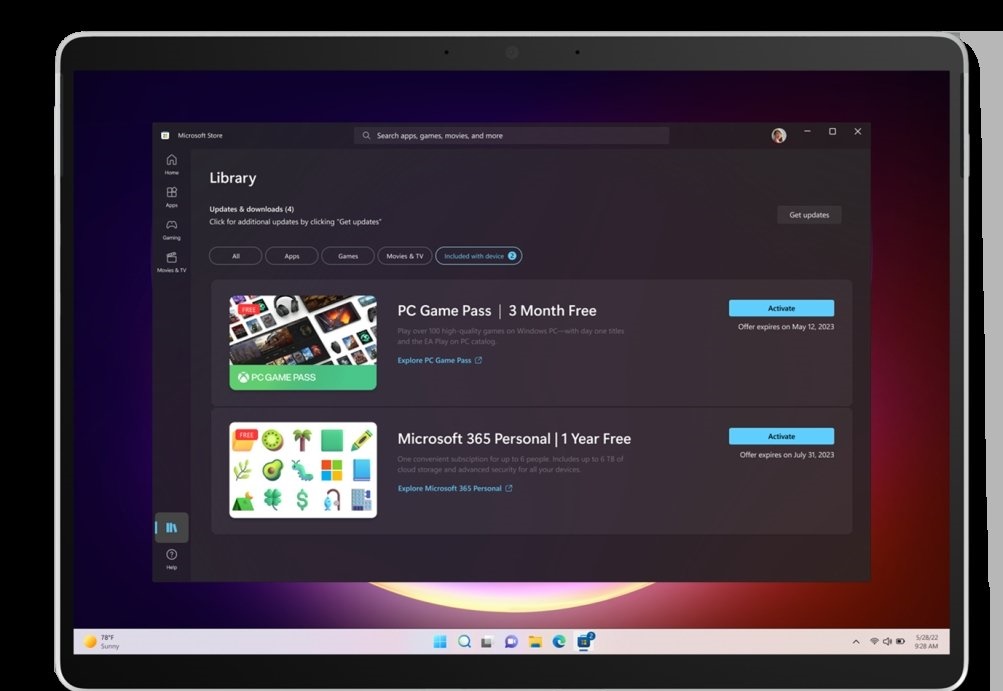Image resolution: width=1003 pixels, height=691 pixels.
Task: Minimize the Microsoft Store window
Action: pyautogui.click(x=807, y=131)
